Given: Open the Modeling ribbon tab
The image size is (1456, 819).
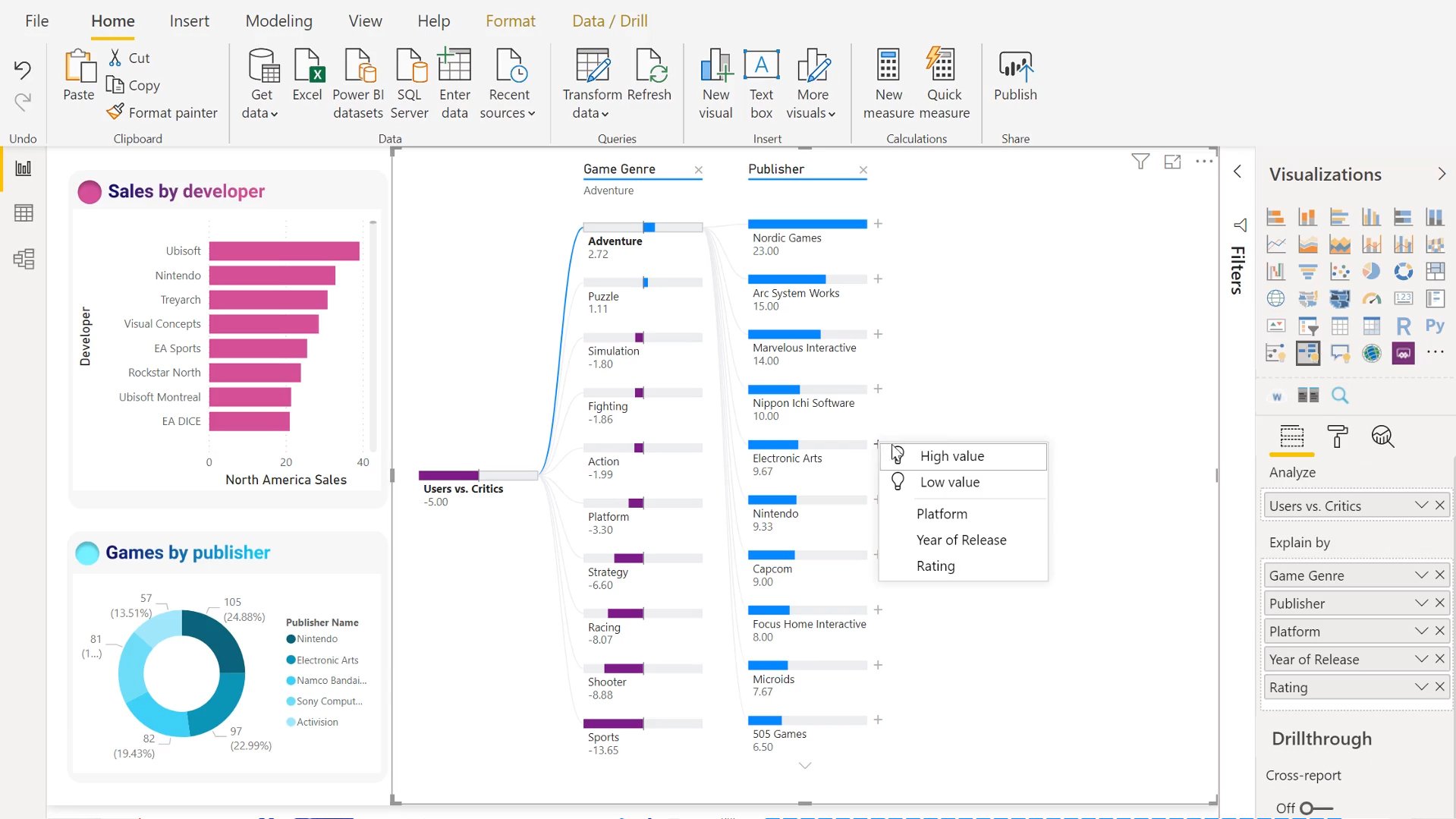Looking at the screenshot, I should (x=278, y=21).
